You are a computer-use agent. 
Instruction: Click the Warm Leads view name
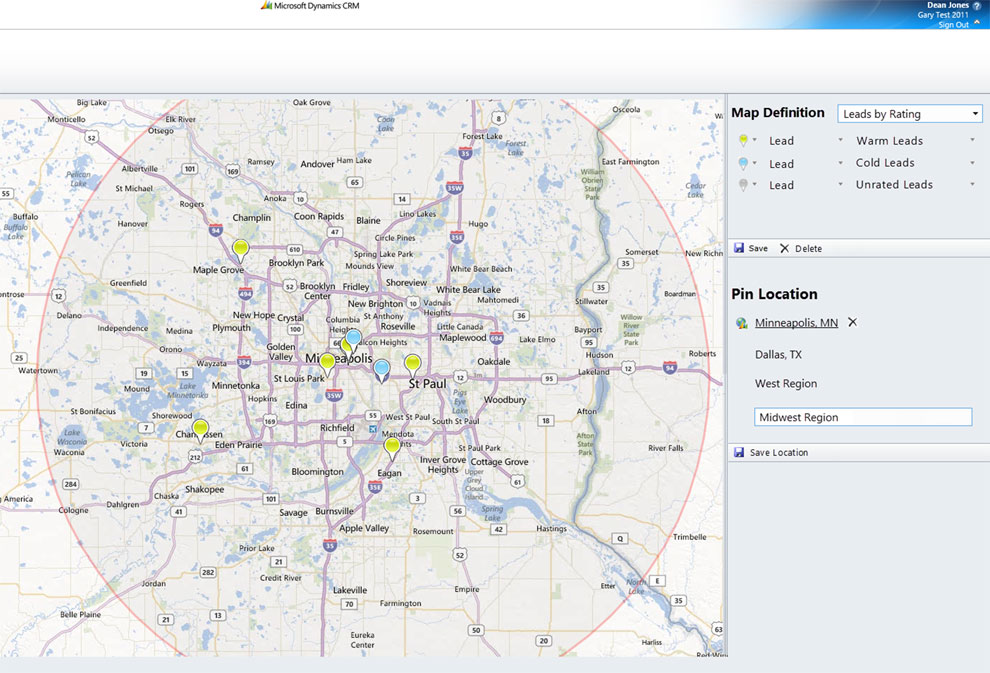click(x=890, y=141)
